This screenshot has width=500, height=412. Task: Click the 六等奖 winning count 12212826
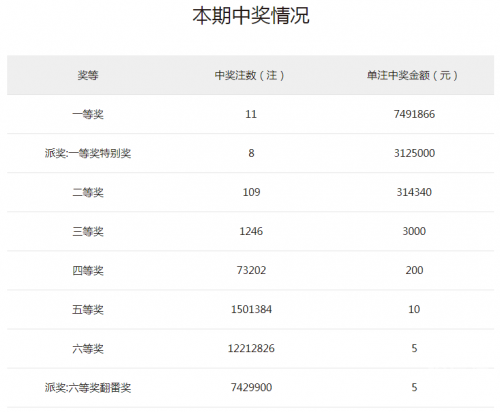pyautogui.click(x=251, y=349)
